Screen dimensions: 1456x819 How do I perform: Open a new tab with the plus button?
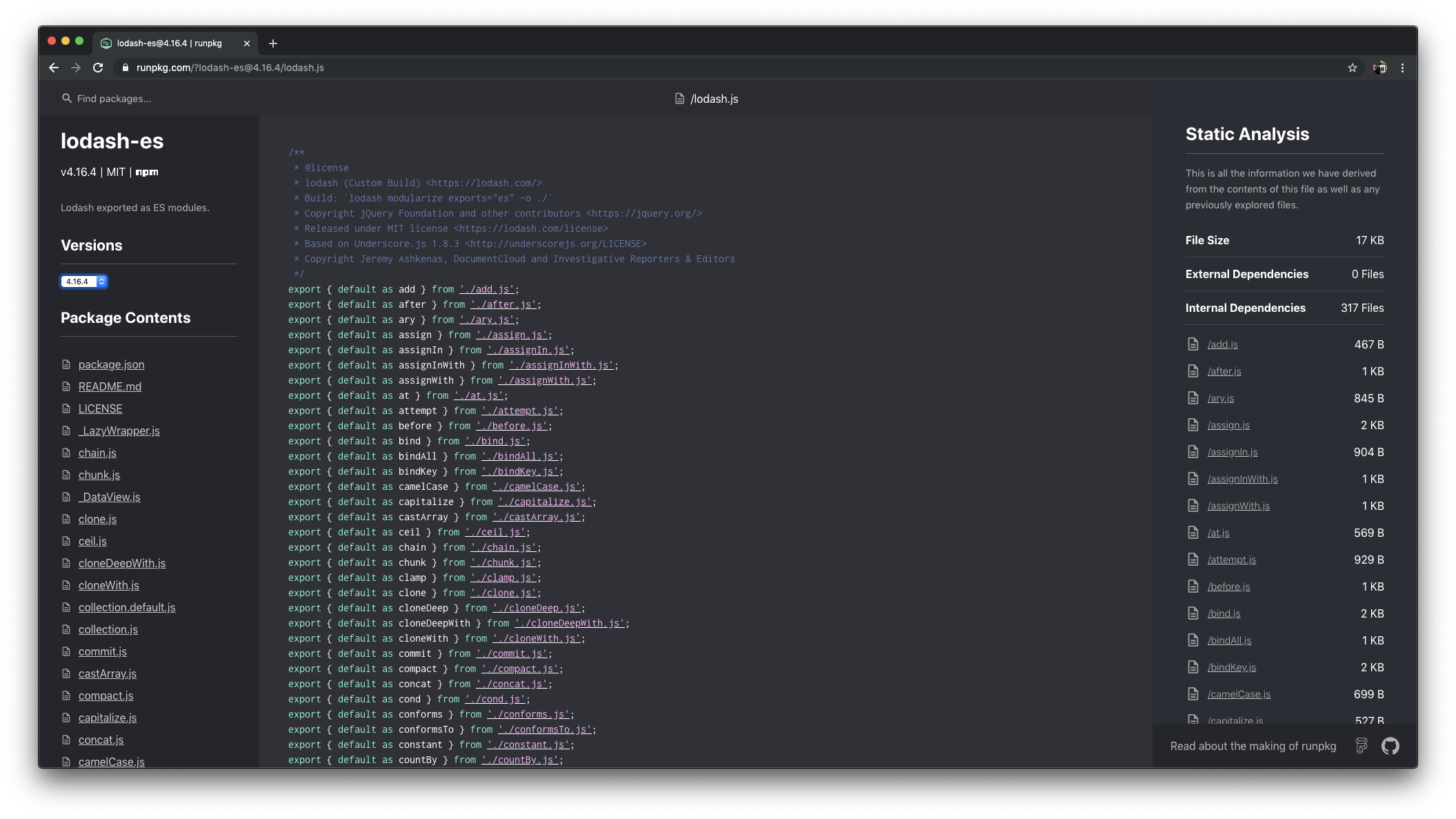pos(272,43)
